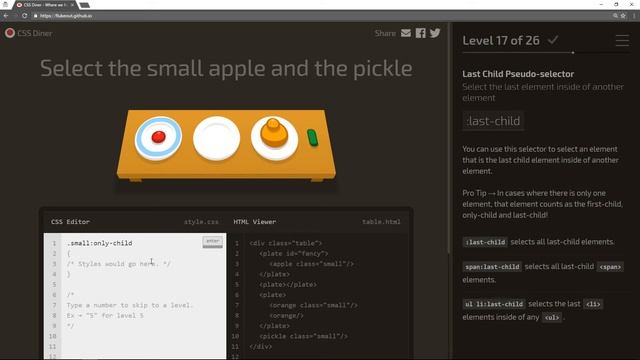
Task: Open a new browser tab
Action: (x=84, y=5)
